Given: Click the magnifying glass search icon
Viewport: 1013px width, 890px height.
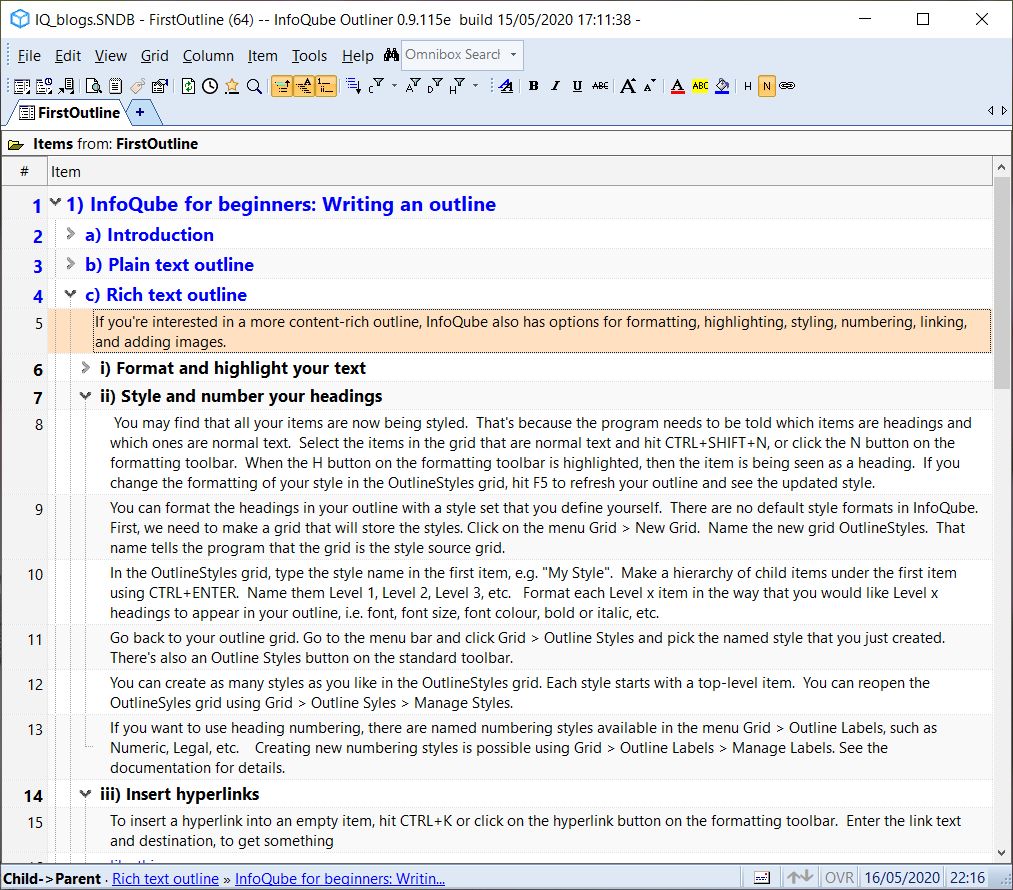Looking at the screenshot, I should 254,86.
